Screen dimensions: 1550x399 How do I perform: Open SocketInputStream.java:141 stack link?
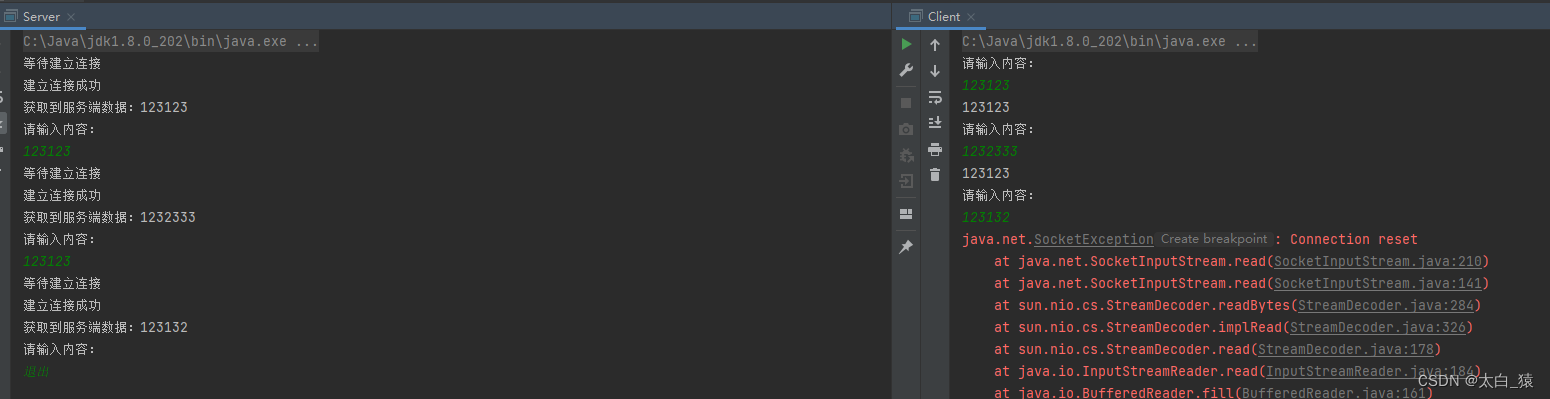pyautogui.click(x=1378, y=283)
